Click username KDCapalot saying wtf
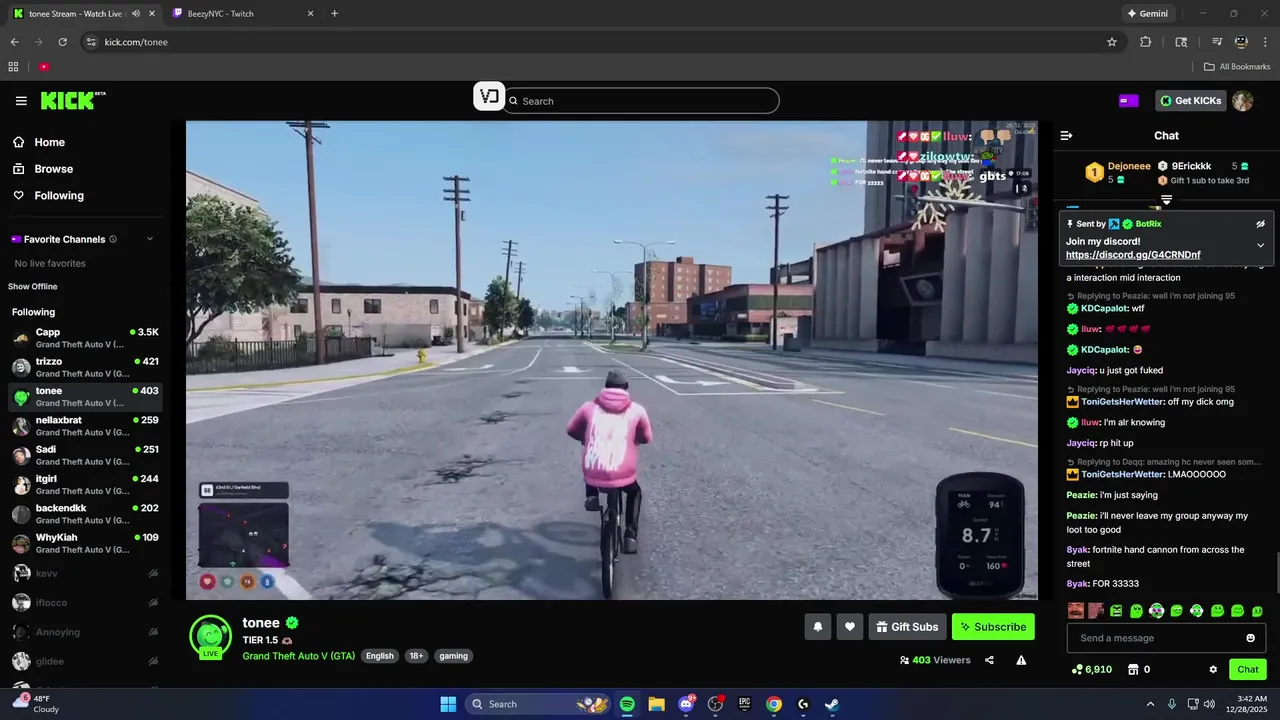Image resolution: width=1280 pixels, height=720 pixels. coord(1105,308)
